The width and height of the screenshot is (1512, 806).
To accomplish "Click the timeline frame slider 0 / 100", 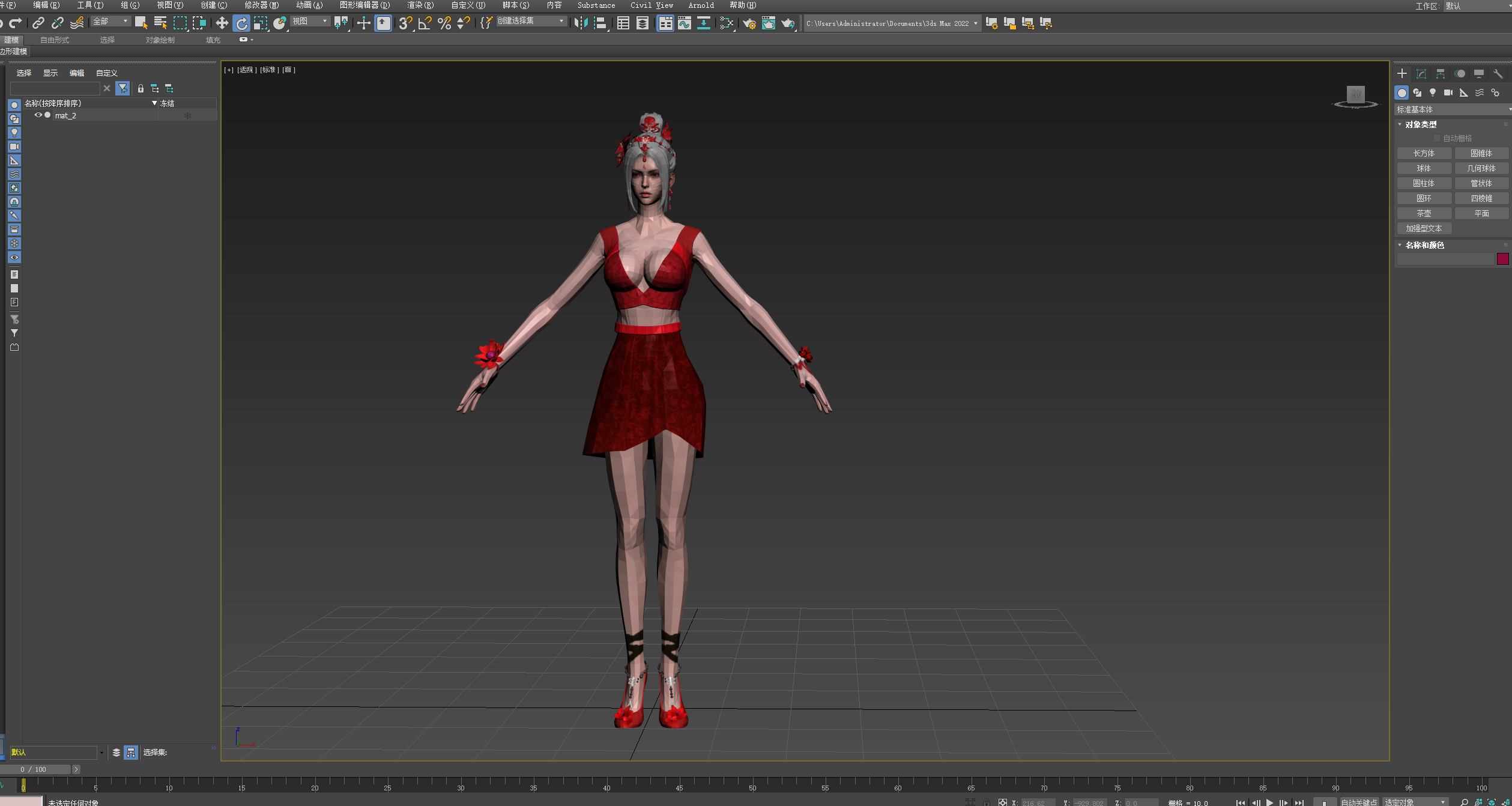I will 36,769.
